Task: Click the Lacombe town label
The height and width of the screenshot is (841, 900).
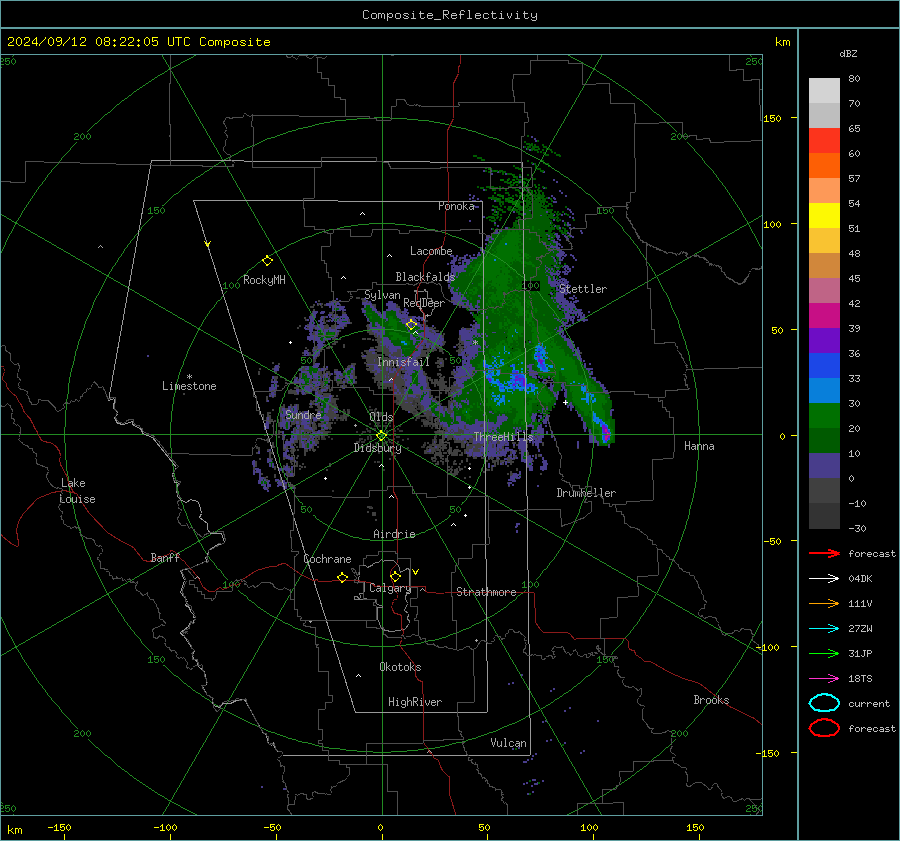Action: [431, 251]
